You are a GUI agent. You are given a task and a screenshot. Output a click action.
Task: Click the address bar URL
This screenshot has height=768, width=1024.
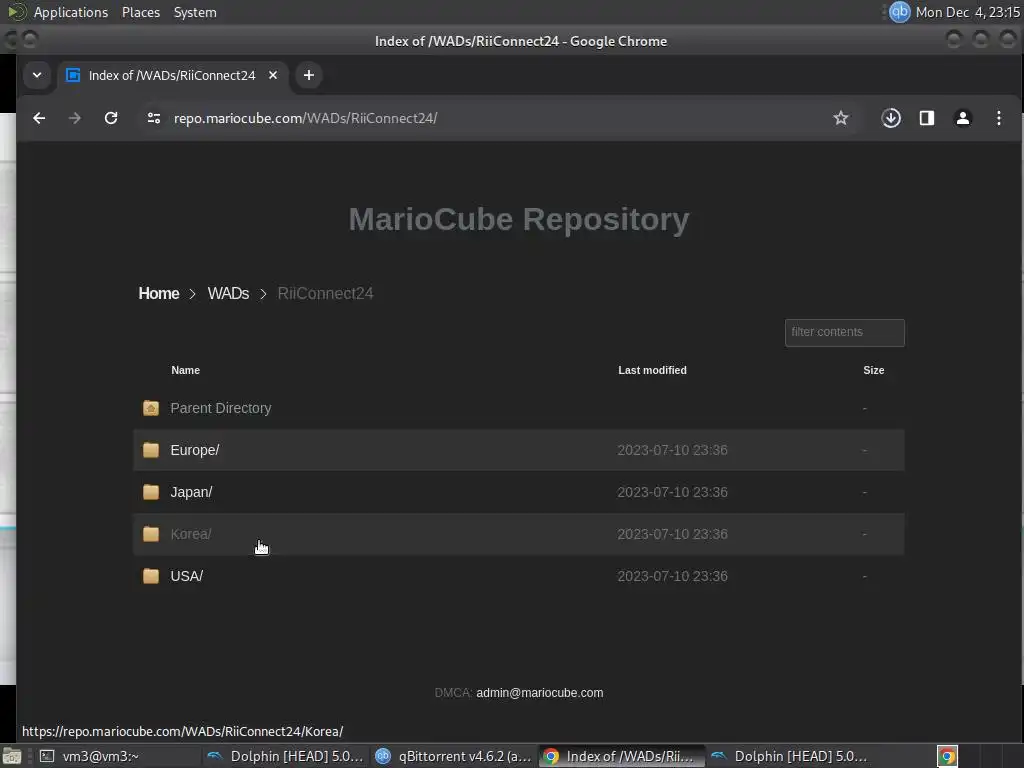pyautogui.click(x=305, y=118)
